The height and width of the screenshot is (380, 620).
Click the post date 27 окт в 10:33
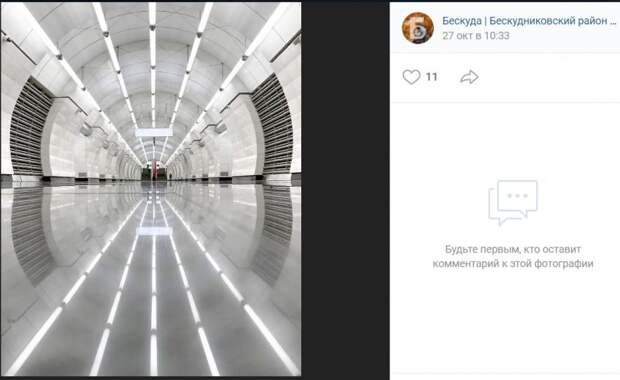click(x=476, y=36)
